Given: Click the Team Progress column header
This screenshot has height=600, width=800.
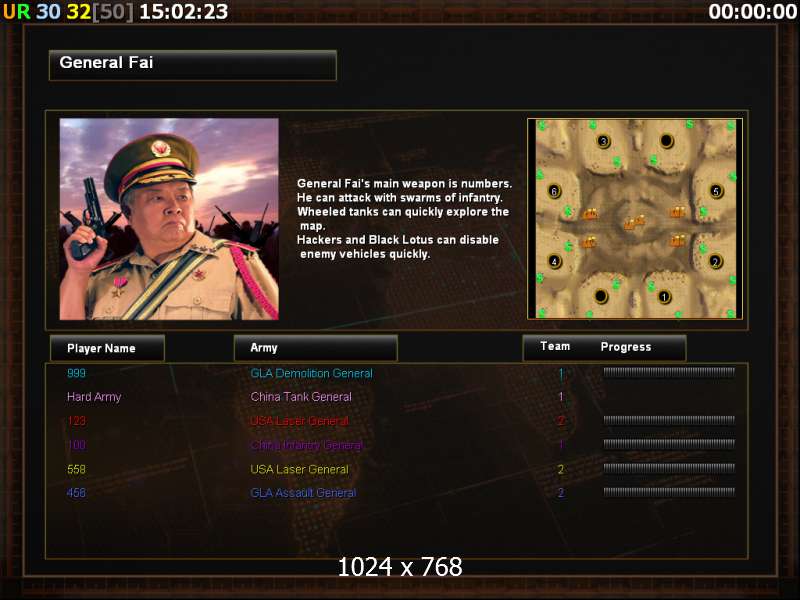Looking at the screenshot, I should 604,347.
